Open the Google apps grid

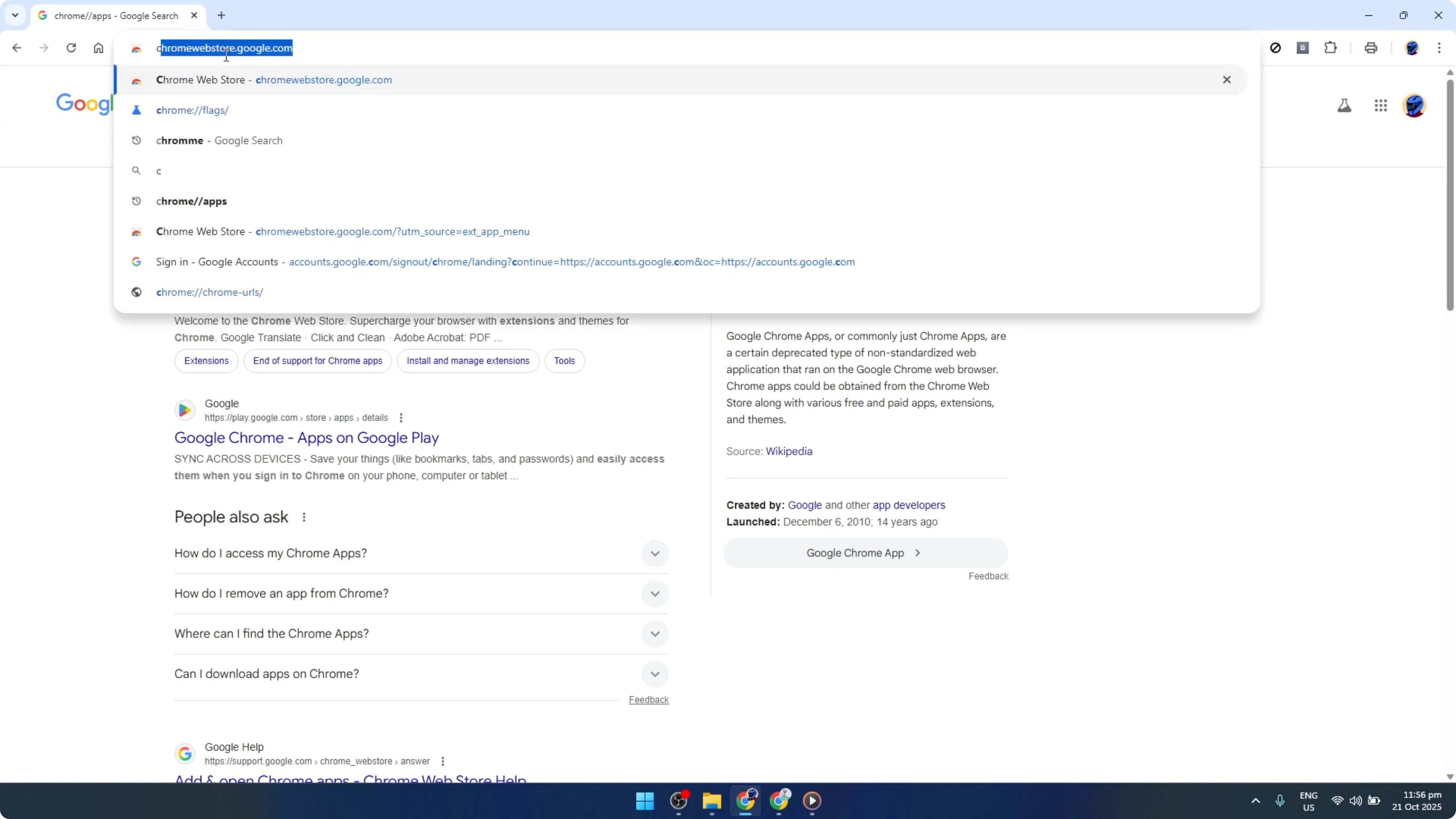tap(1381, 106)
